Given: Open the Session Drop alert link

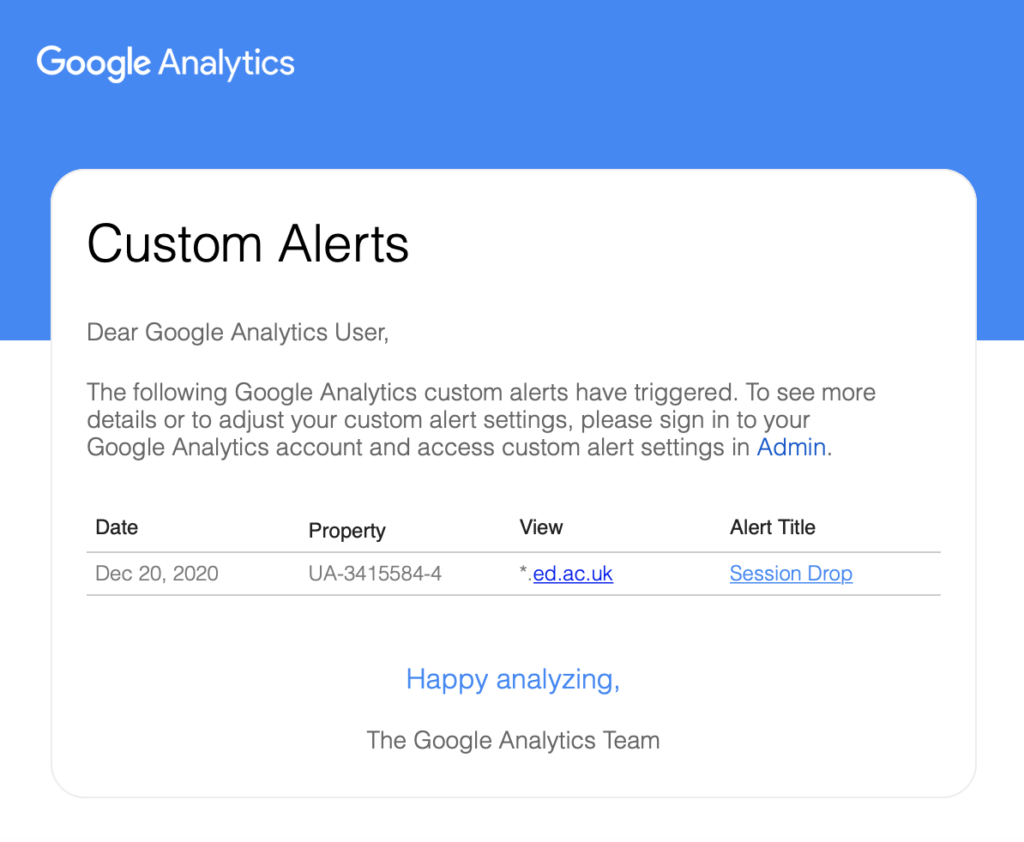Looking at the screenshot, I should click(x=791, y=574).
